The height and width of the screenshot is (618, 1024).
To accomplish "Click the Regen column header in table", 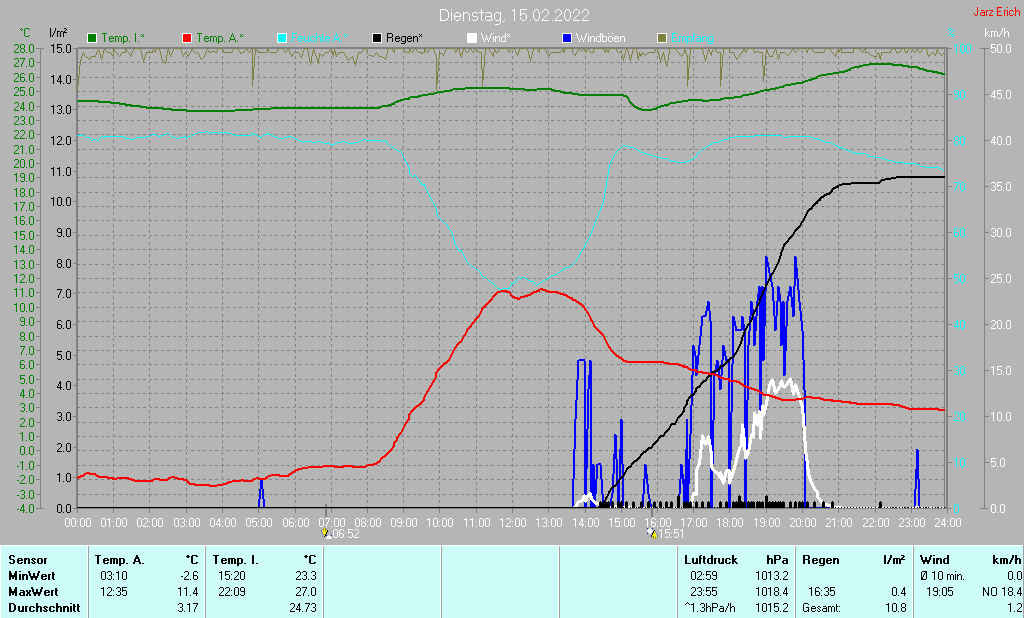I will [x=820, y=560].
